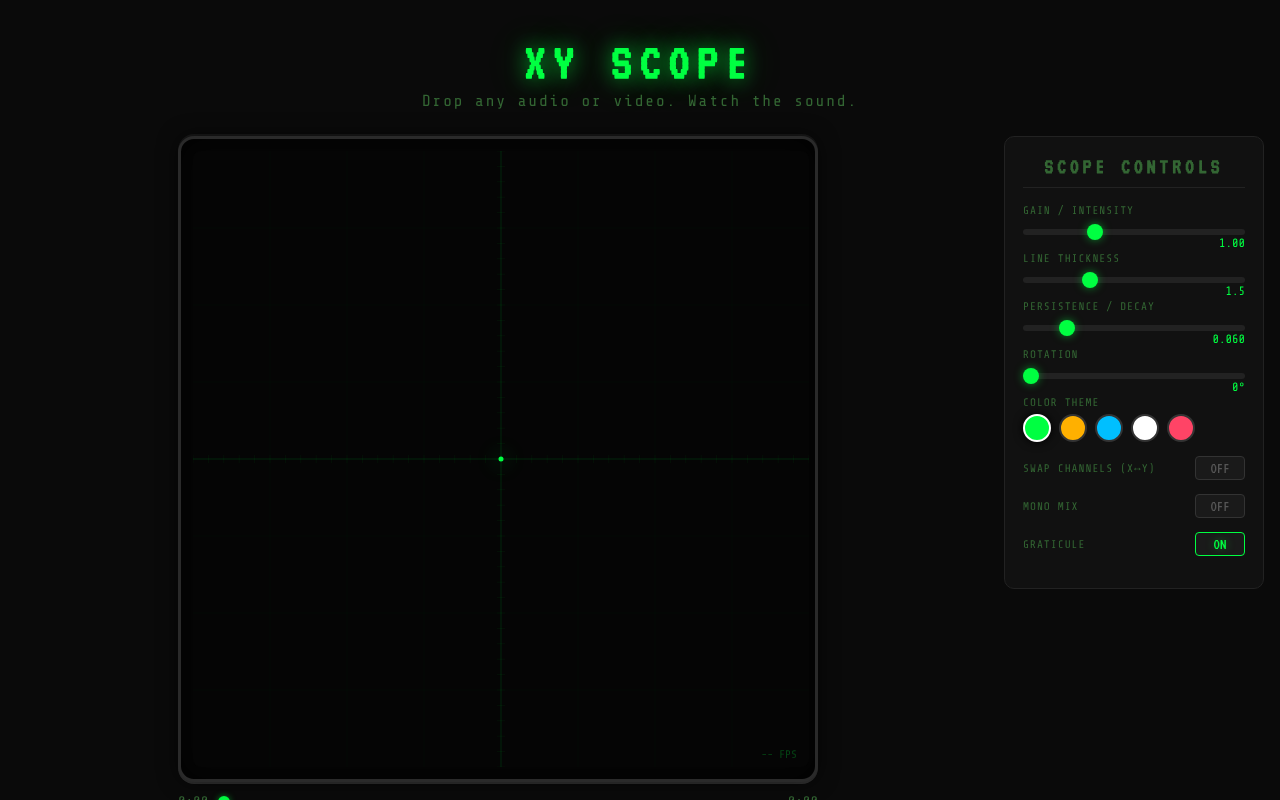Click the gain value 1.00
The width and height of the screenshot is (1280, 800).
click(x=1232, y=244)
